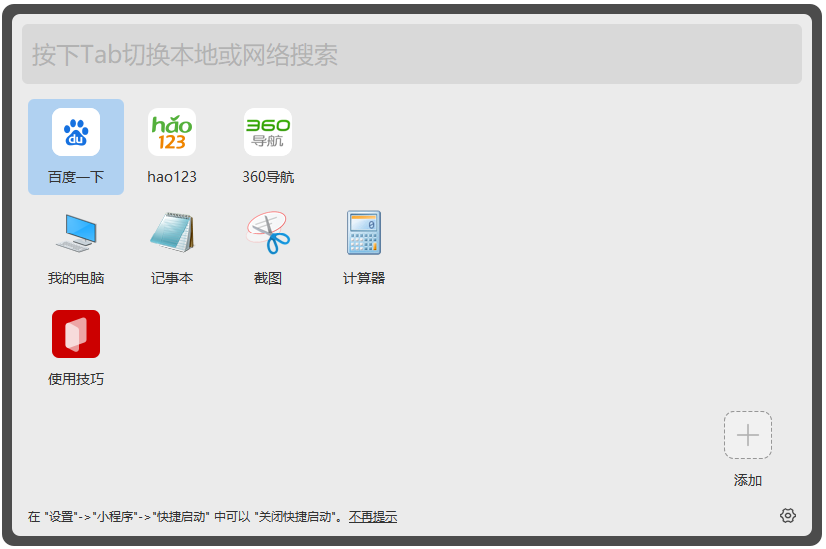Click the 添加 label text

click(748, 481)
